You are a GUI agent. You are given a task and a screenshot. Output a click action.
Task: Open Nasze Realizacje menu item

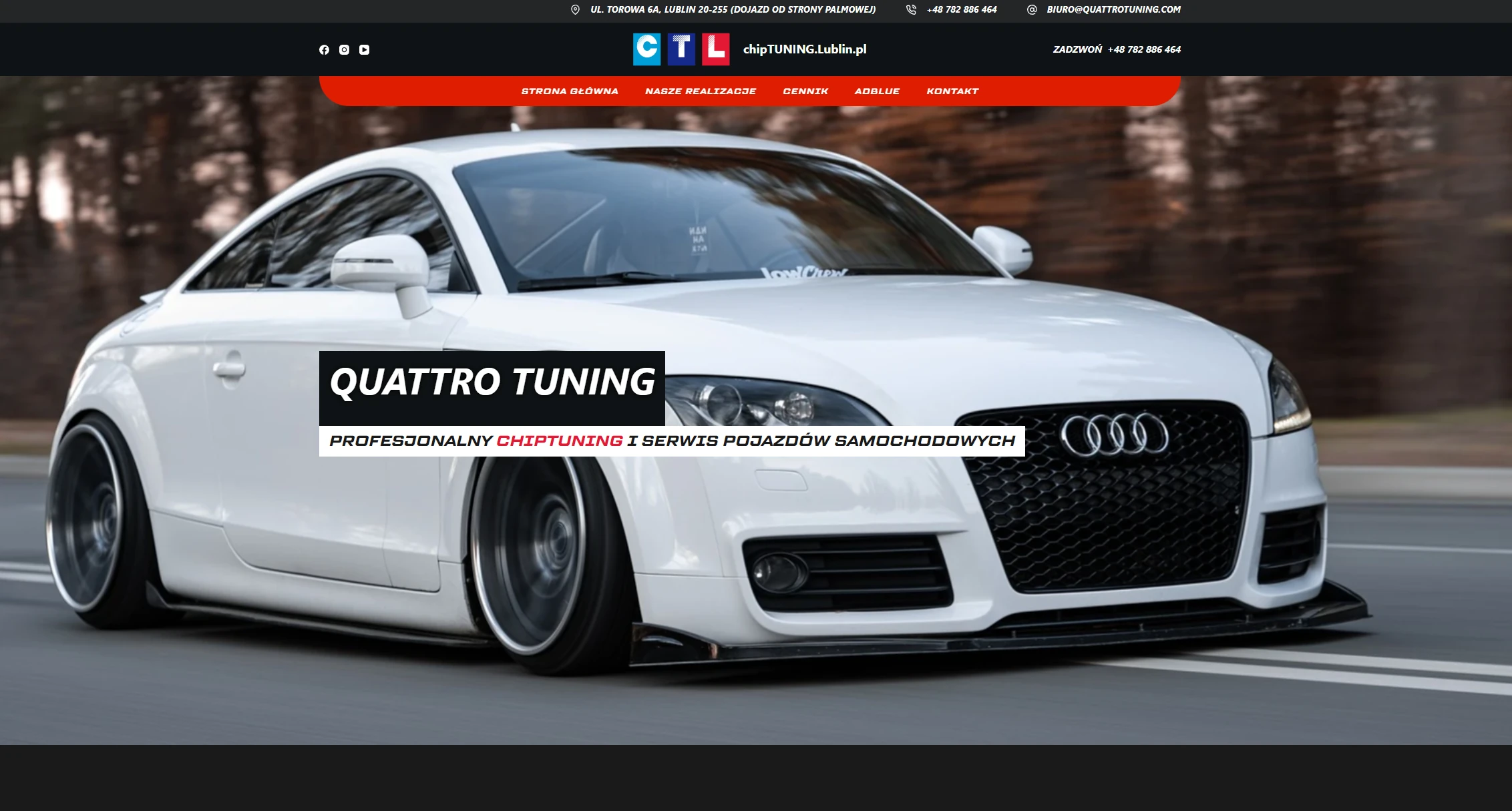pyautogui.click(x=701, y=91)
